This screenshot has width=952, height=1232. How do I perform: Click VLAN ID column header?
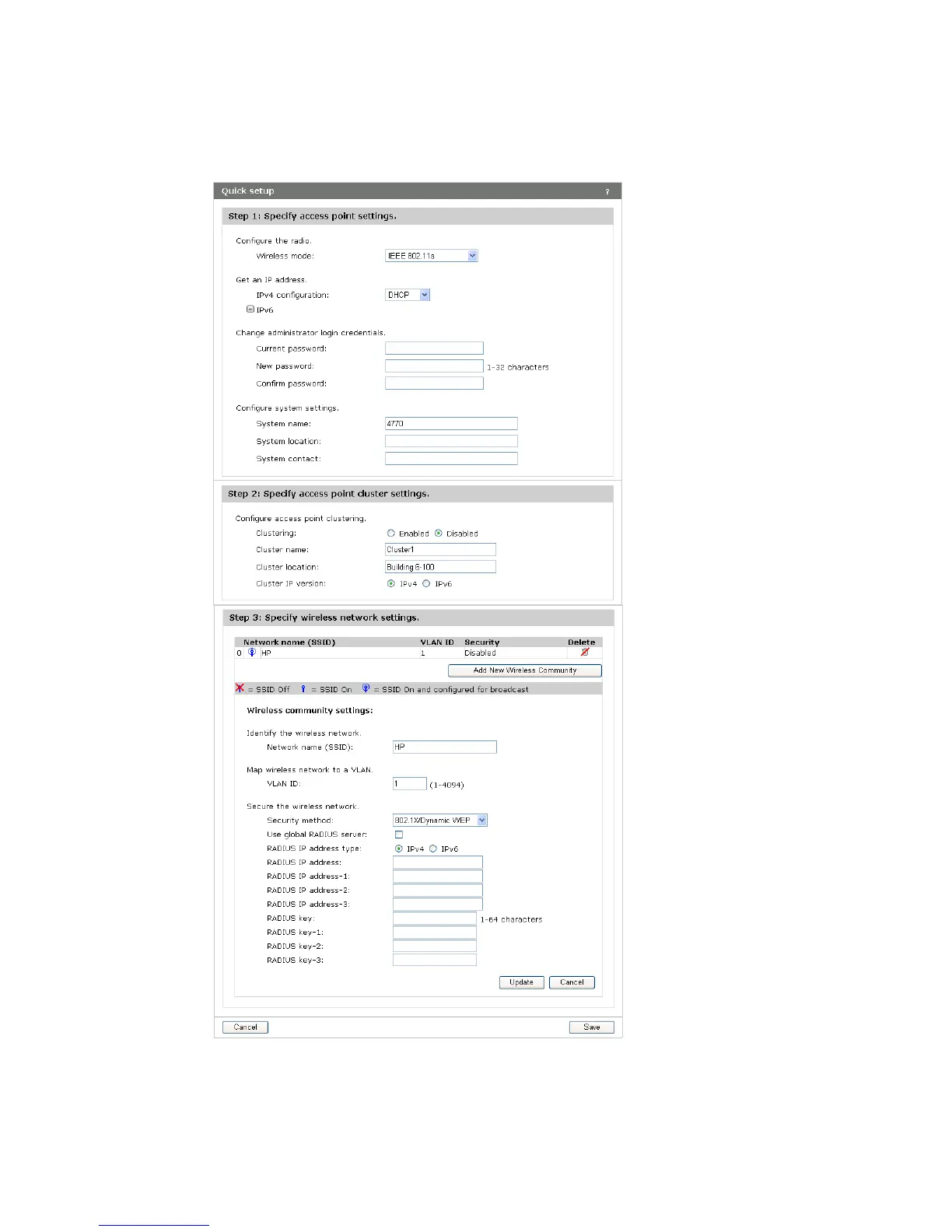(437, 642)
